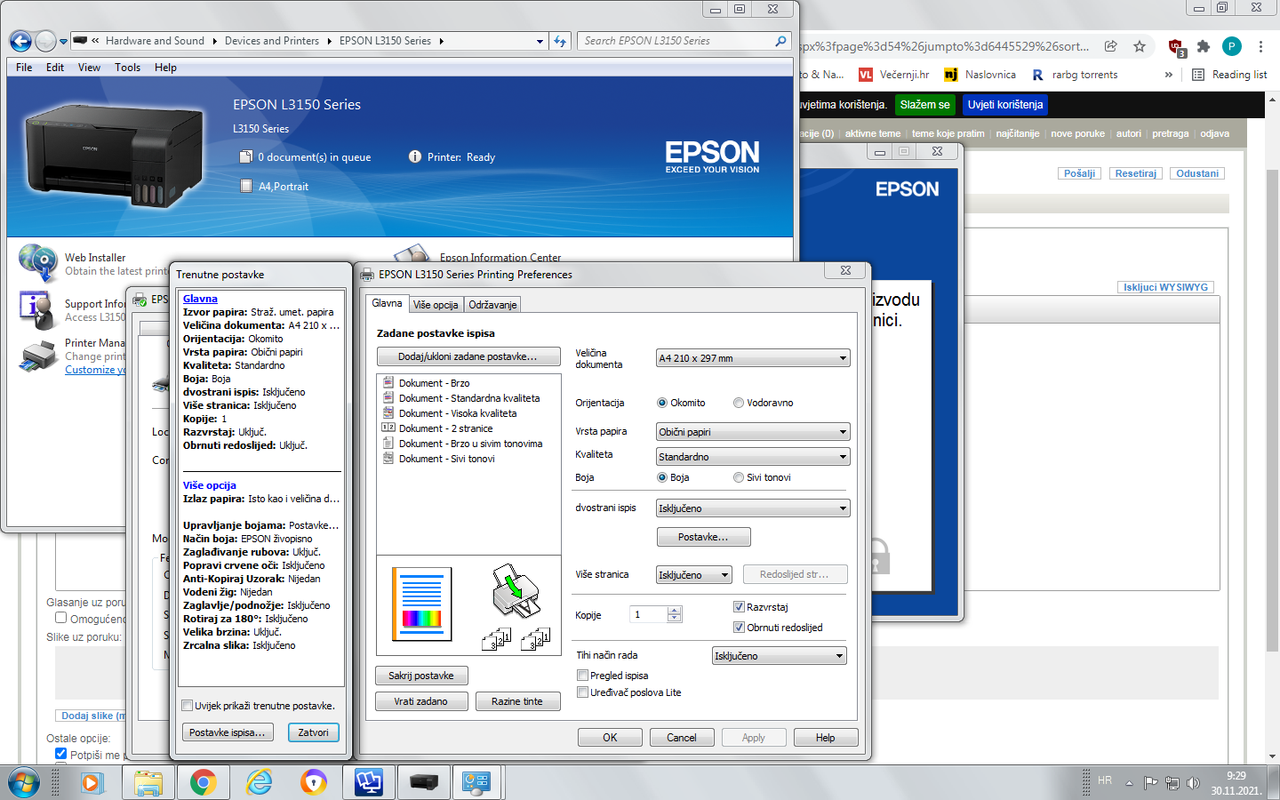
Task: Open uBlock extension icon in Chrome
Action: click(x=1176, y=46)
